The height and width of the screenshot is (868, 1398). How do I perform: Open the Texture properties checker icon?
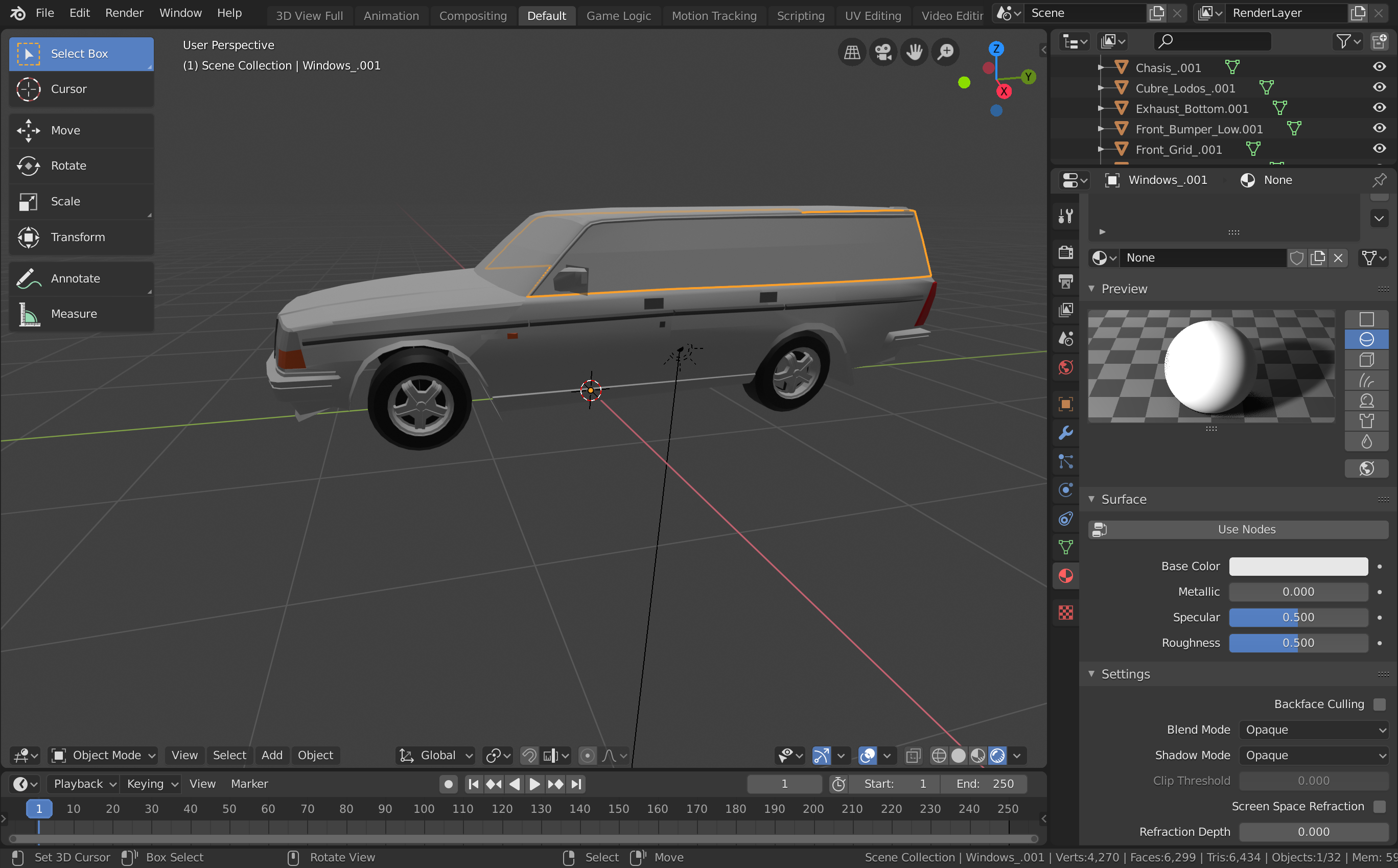click(x=1065, y=613)
